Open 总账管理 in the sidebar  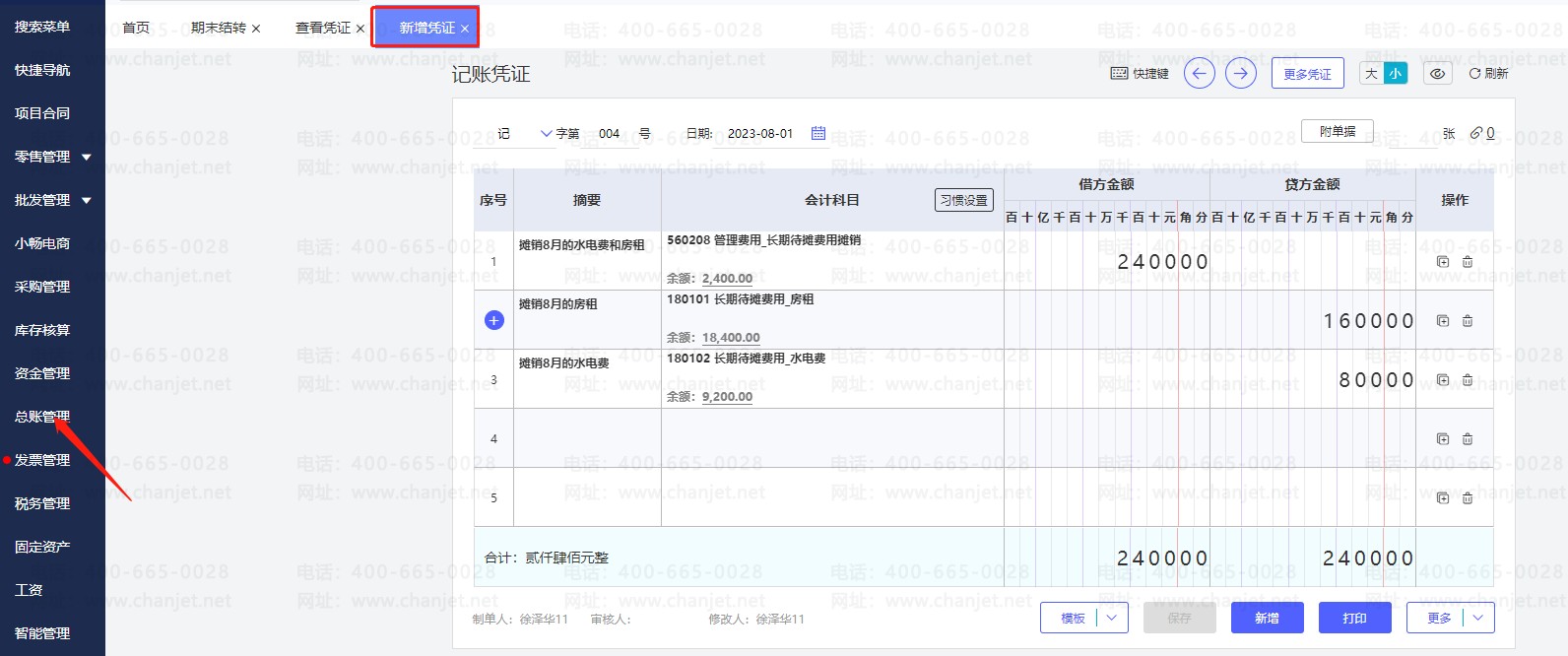point(42,417)
